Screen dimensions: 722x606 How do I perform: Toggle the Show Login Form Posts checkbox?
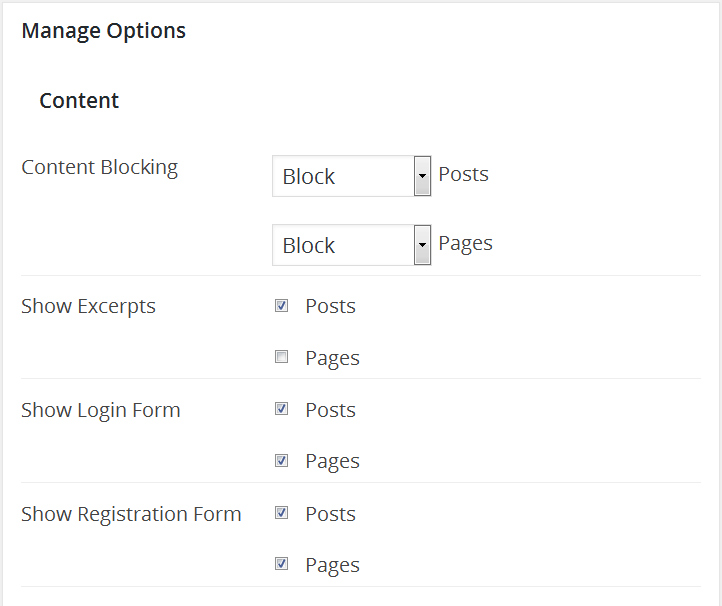pos(282,409)
